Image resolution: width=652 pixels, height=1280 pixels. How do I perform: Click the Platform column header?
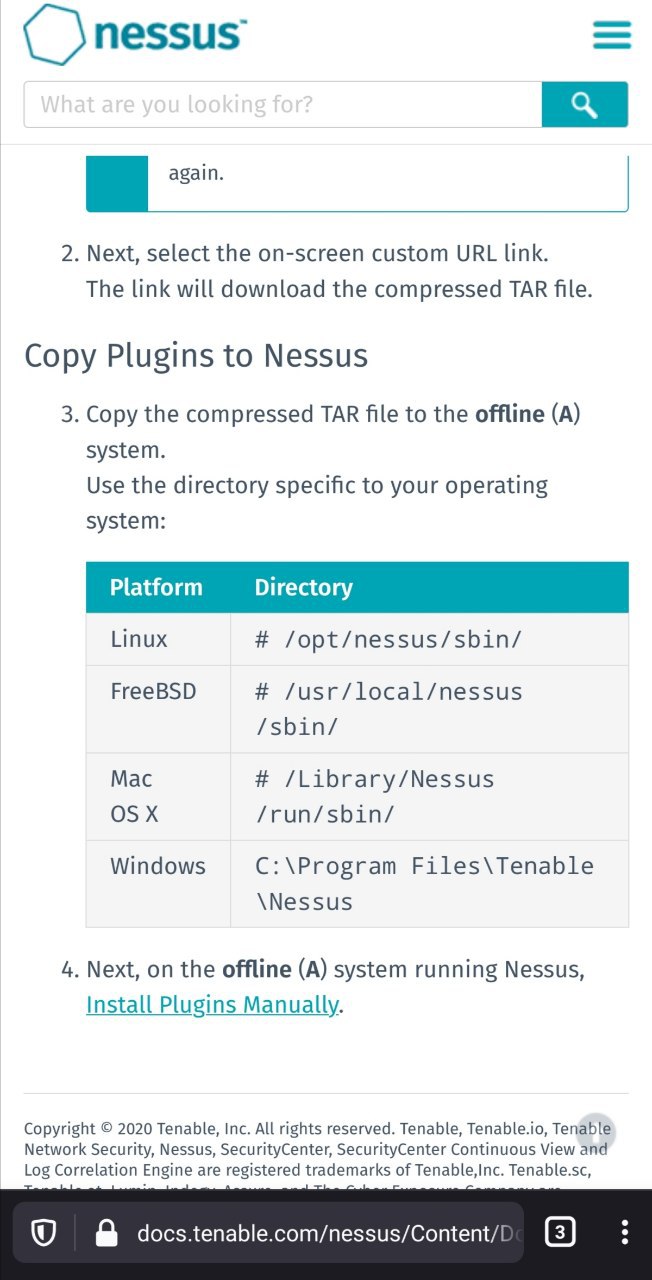click(x=156, y=587)
